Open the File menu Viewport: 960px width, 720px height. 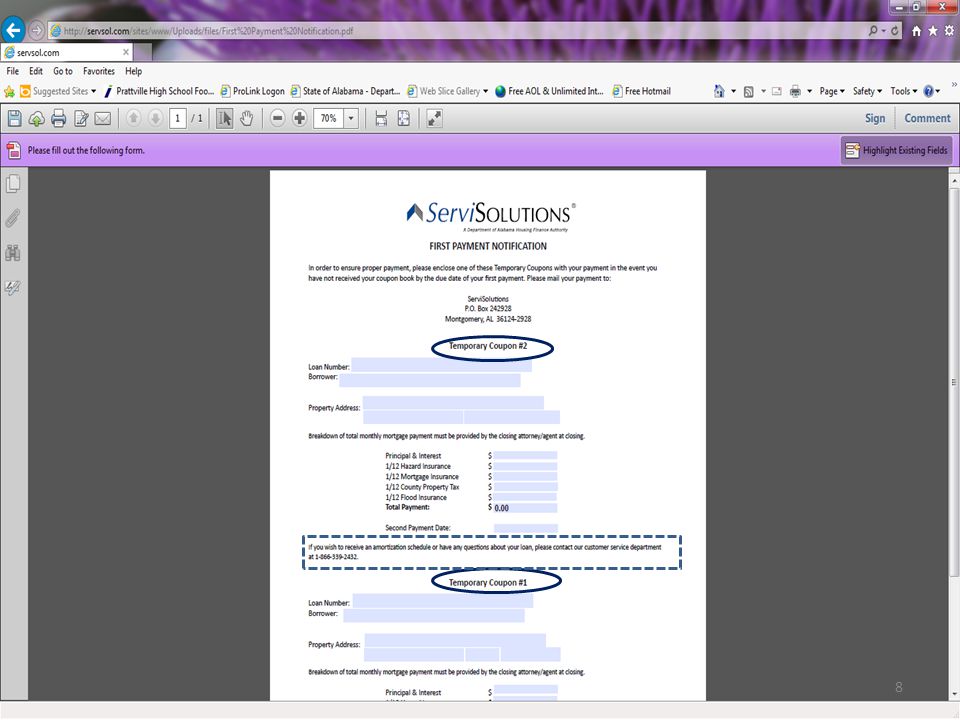pos(12,71)
